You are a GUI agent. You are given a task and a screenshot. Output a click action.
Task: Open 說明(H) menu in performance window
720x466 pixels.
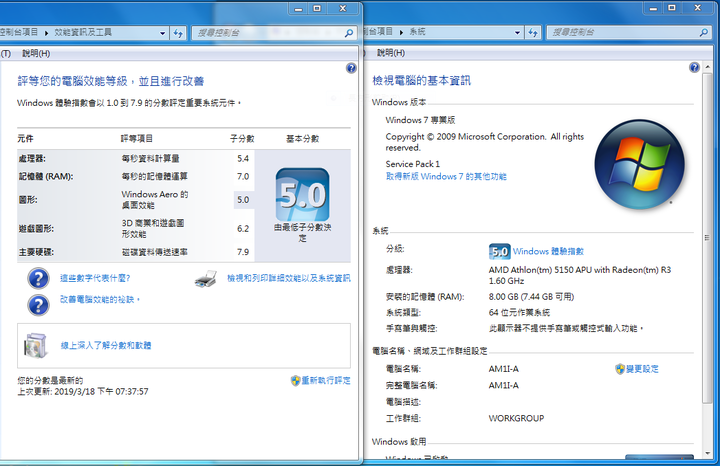click(36, 54)
